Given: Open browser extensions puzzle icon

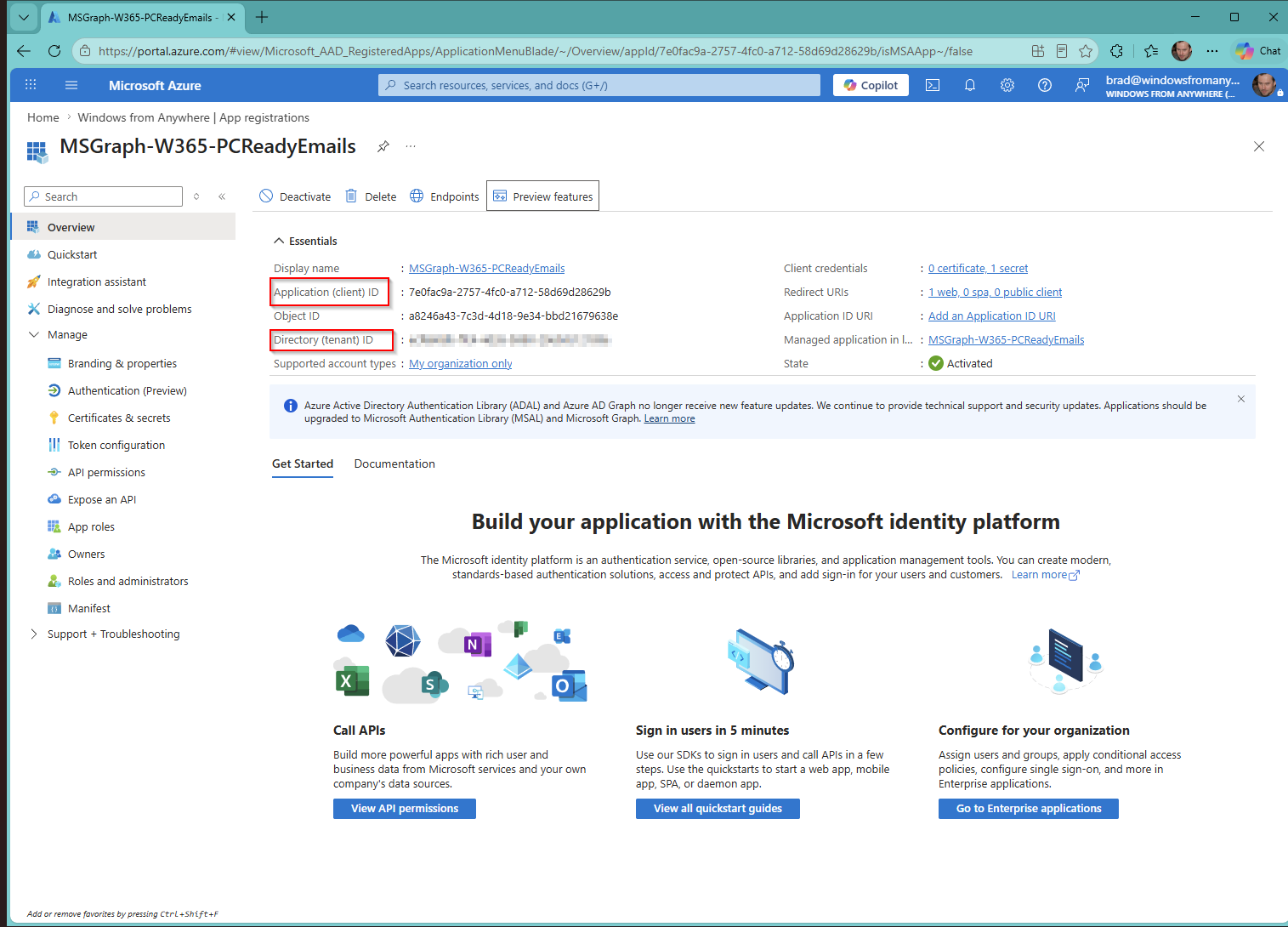Looking at the screenshot, I should pyautogui.click(x=1117, y=51).
